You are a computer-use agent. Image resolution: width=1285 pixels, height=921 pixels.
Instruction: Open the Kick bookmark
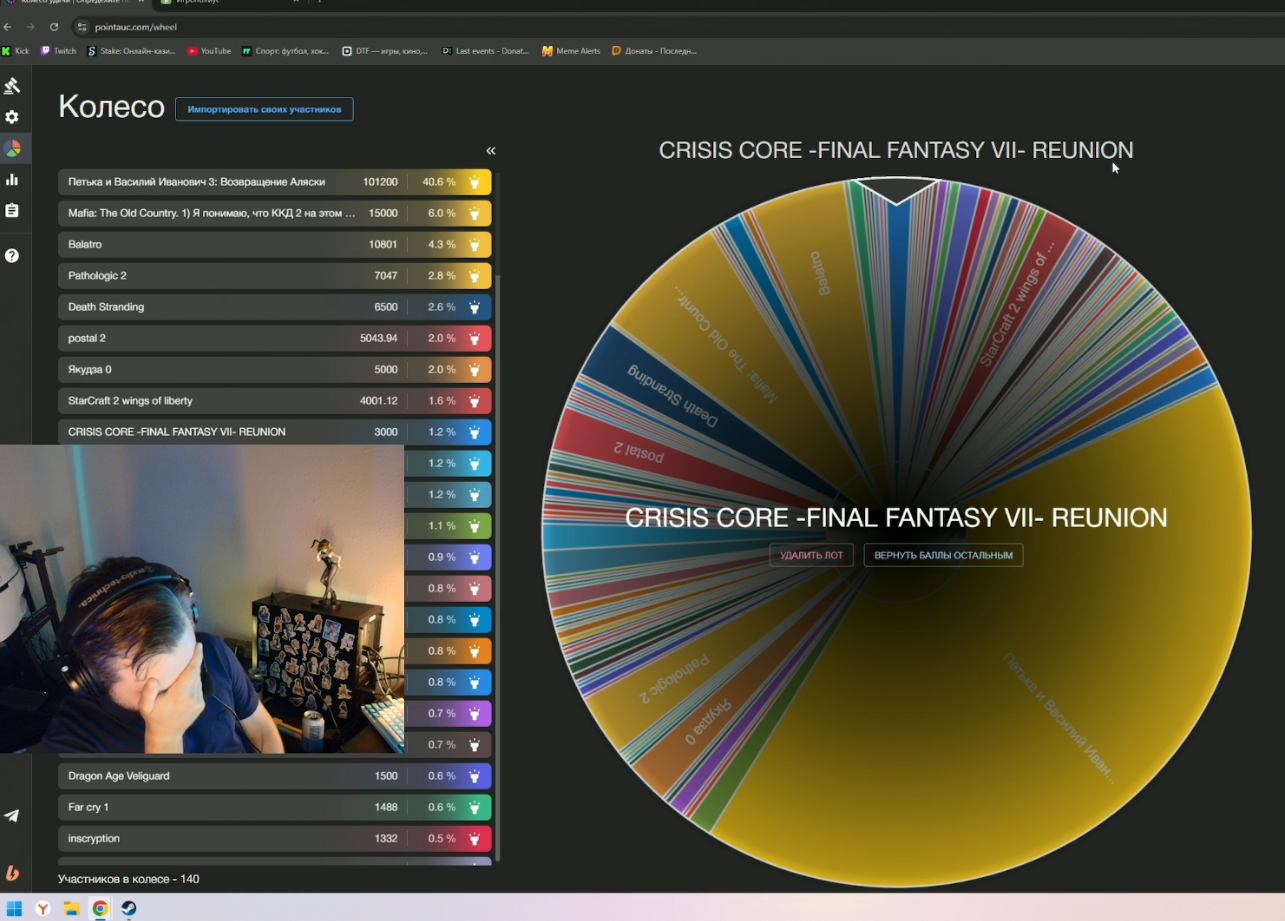pyautogui.click(x=15, y=51)
